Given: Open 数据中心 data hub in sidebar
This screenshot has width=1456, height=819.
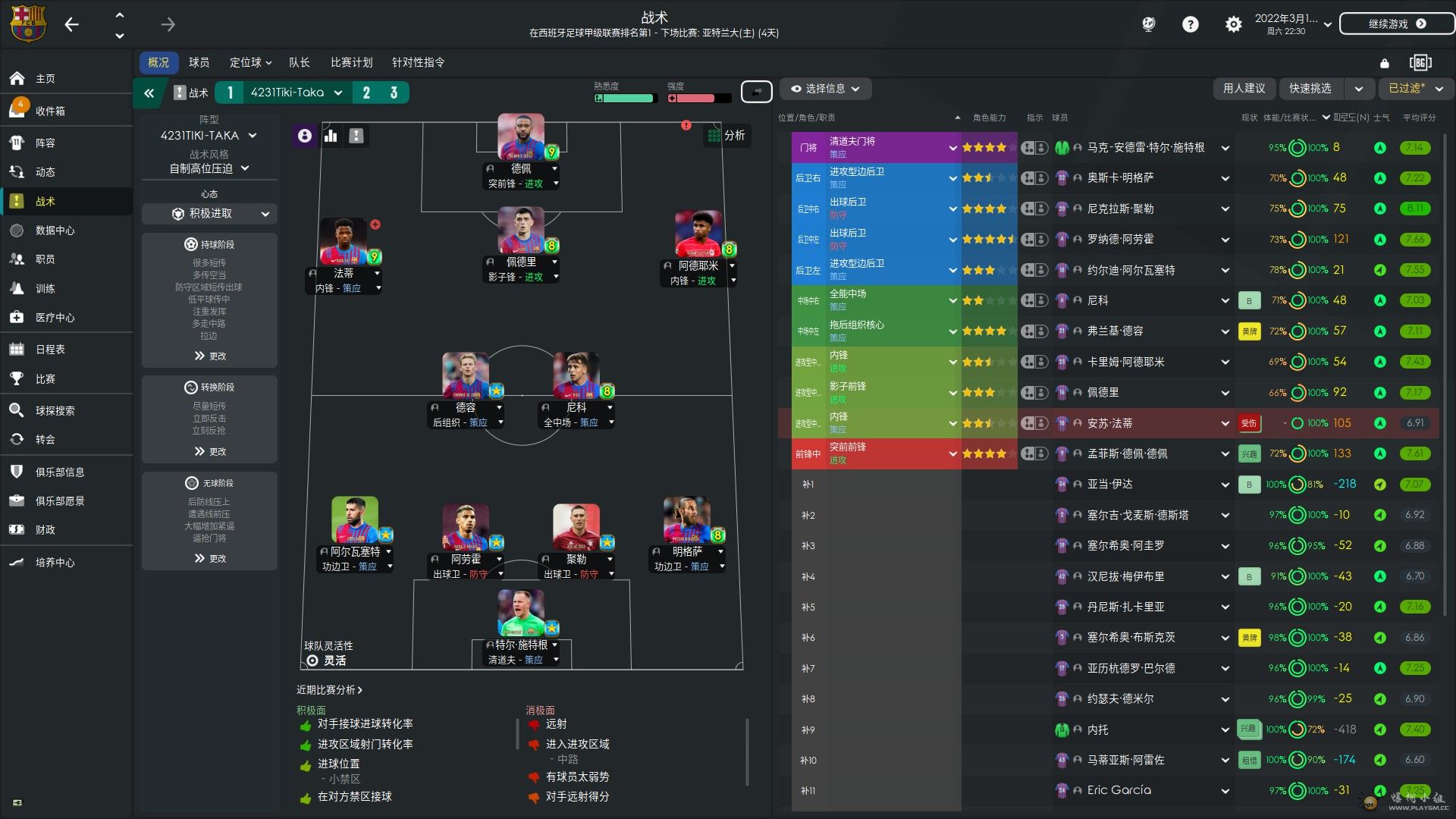Looking at the screenshot, I should pos(67,230).
